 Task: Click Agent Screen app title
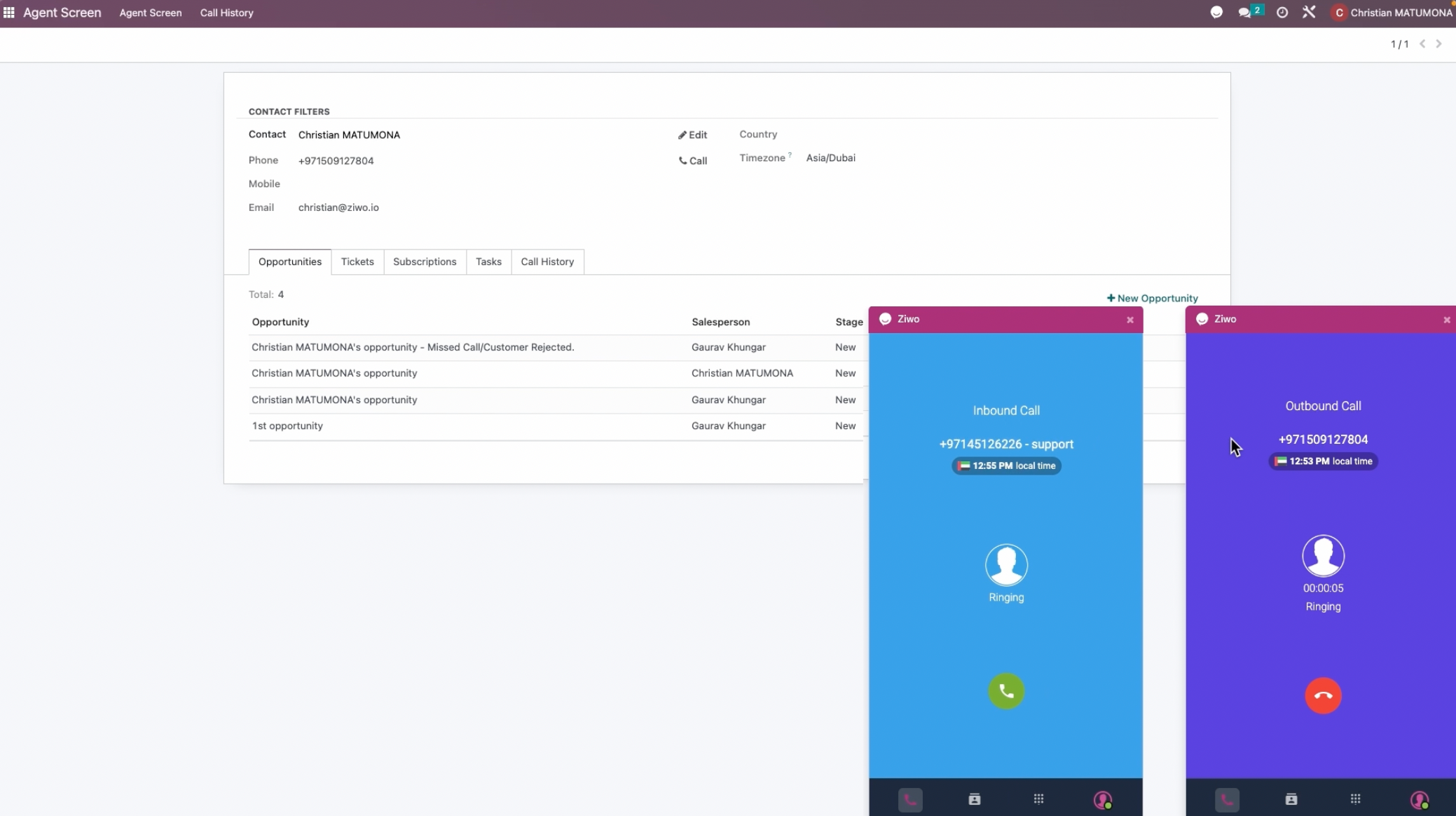coord(62,13)
